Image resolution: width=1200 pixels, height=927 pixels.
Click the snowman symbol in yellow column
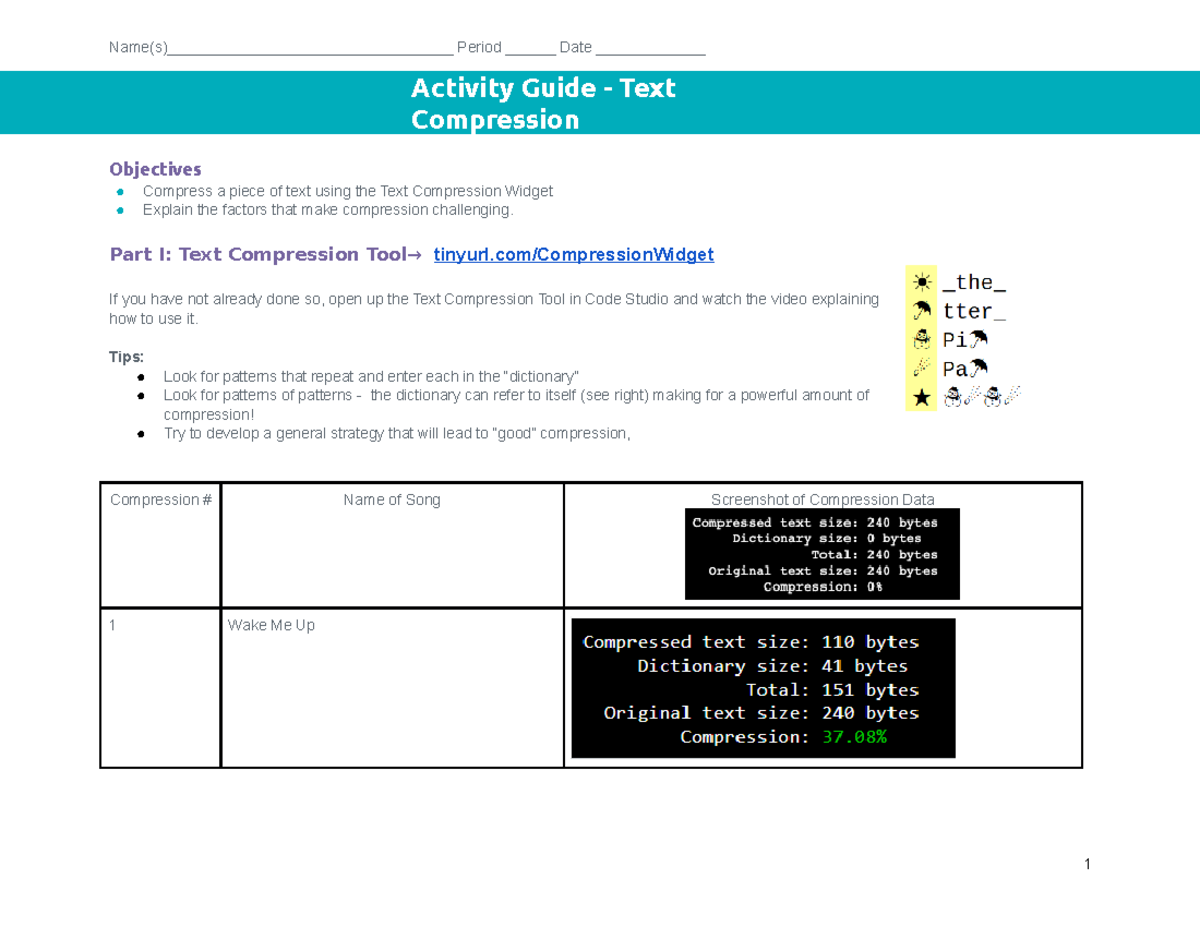tap(921, 340)
